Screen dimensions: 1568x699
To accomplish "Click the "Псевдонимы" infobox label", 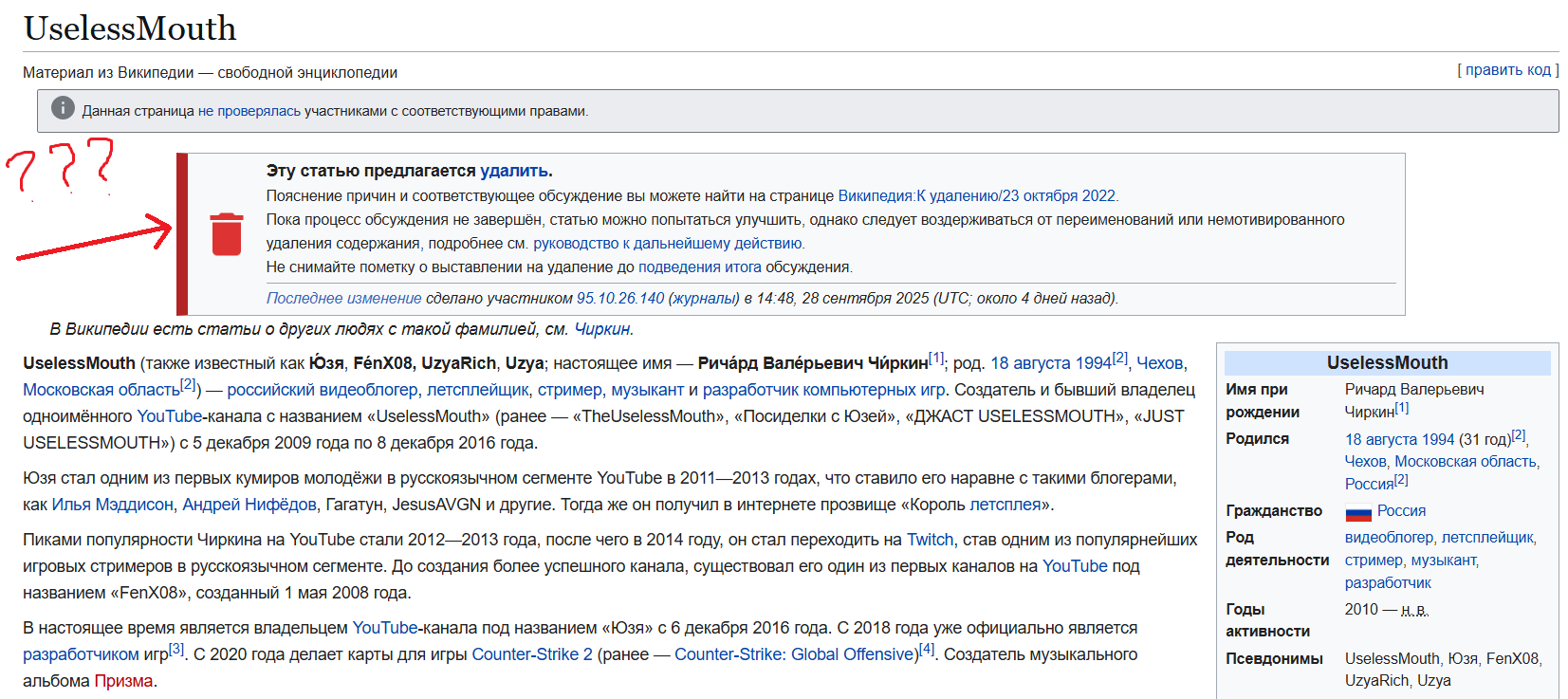I will pyautogui.click(x=1274, y=659).
